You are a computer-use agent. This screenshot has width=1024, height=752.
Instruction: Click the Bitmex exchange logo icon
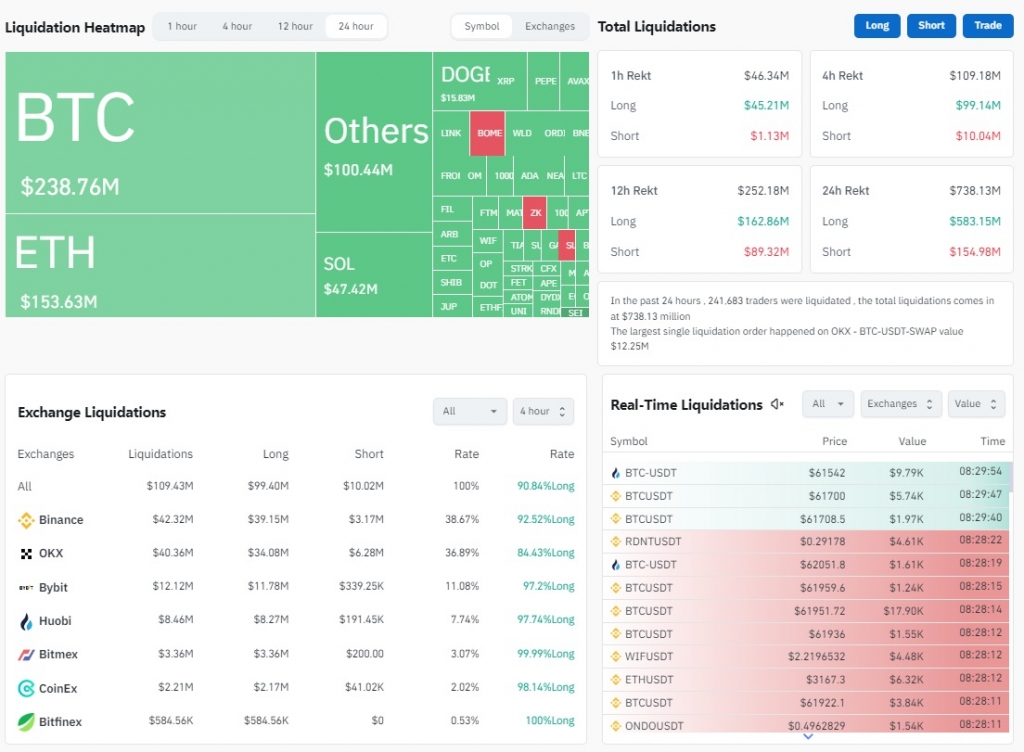[26, 654]
